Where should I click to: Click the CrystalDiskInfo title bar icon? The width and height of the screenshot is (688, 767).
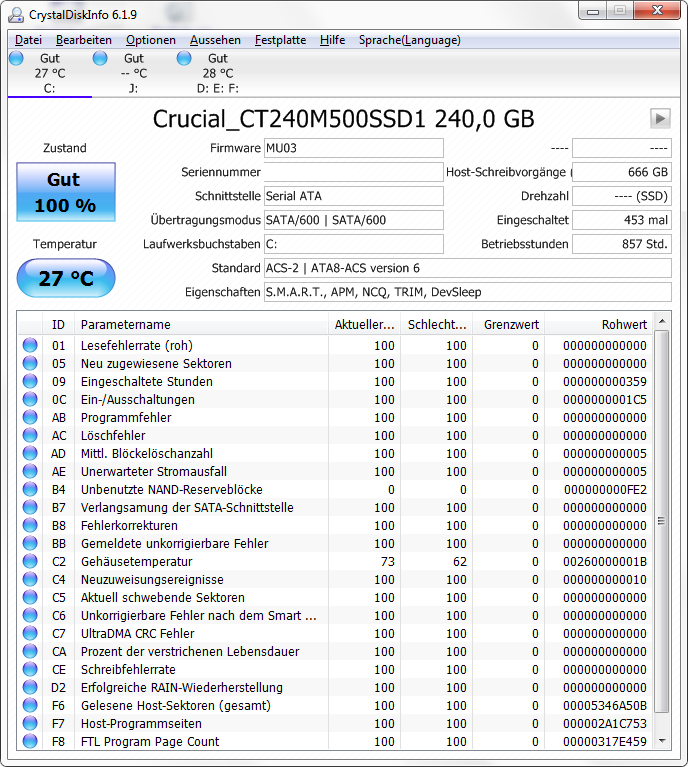16,15
